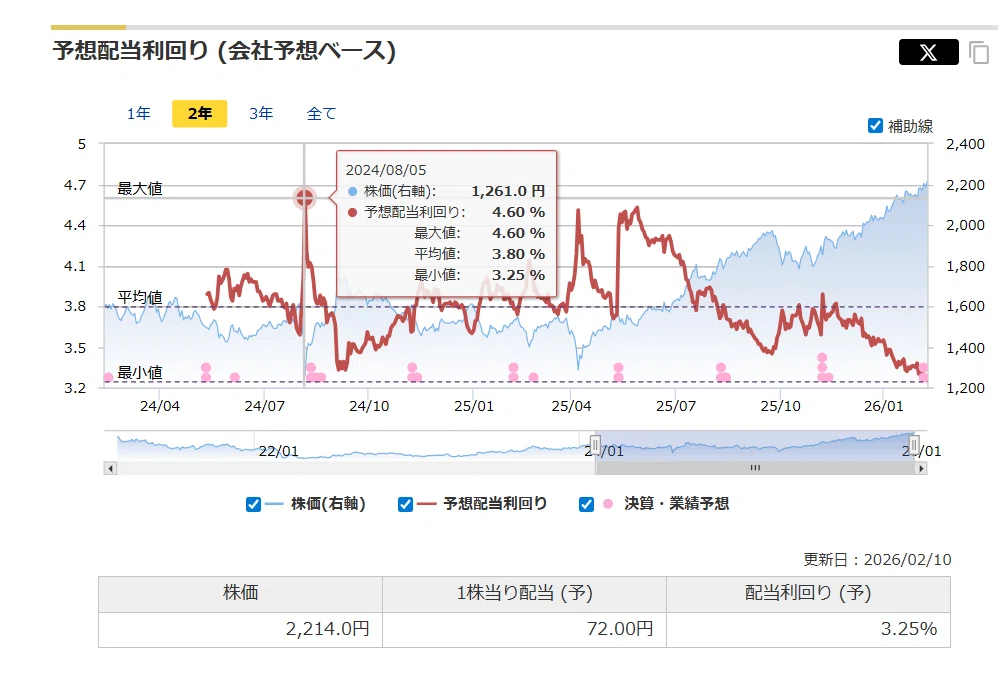Click the 1,261.0 円 tooltip value
Screen dimensions: 1002x682
(x=508, y=191)
